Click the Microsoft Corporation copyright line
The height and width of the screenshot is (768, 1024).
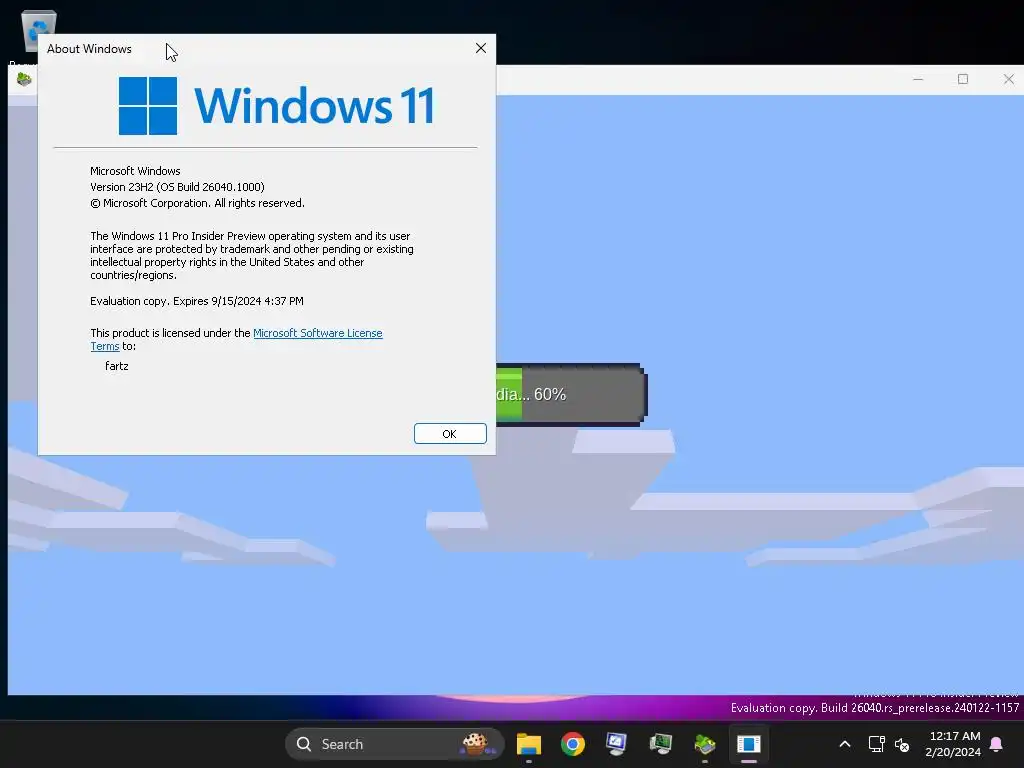click(197, 203)
